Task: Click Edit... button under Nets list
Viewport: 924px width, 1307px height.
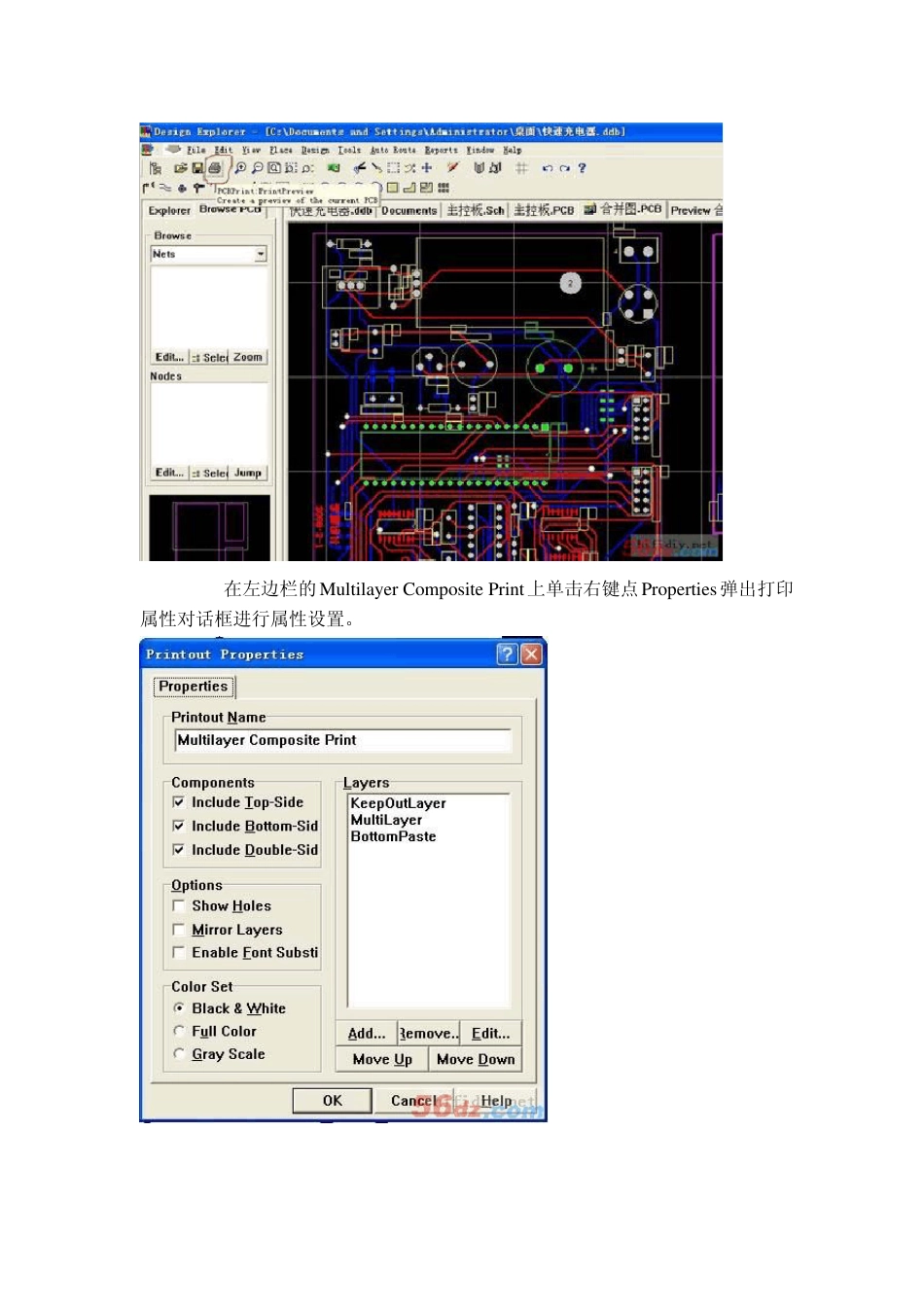Action: (169, 358)
